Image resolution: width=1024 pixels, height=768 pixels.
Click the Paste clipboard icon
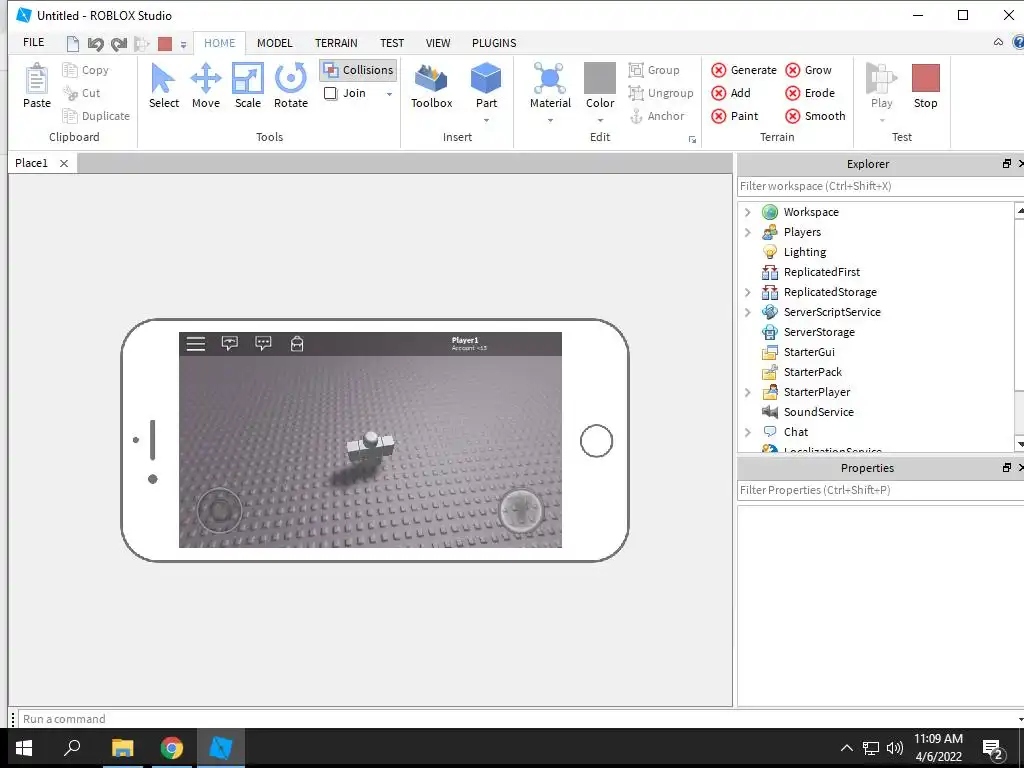37,86
